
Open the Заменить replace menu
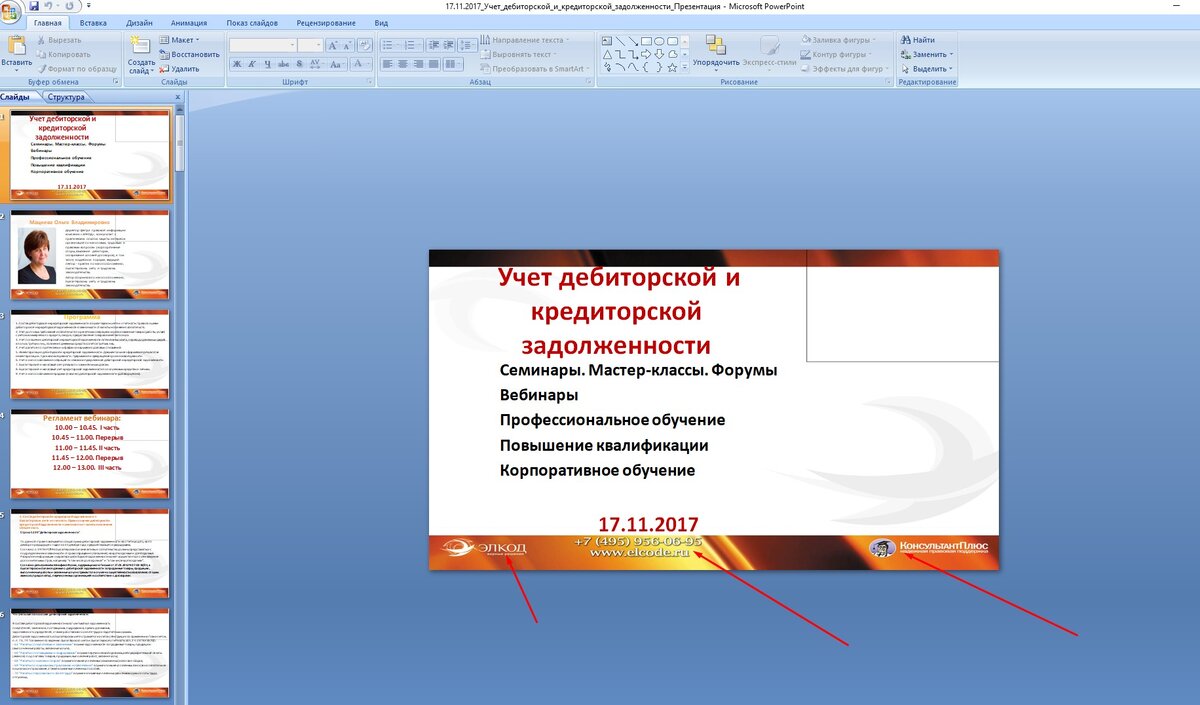927,54
